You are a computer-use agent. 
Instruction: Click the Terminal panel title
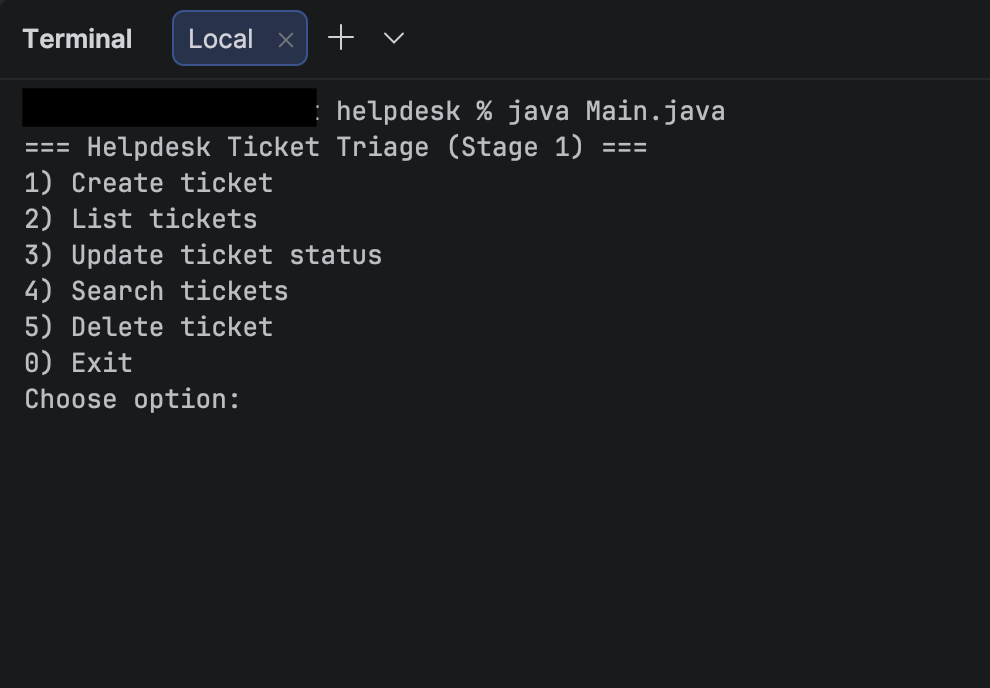click(x=77, y=38)
